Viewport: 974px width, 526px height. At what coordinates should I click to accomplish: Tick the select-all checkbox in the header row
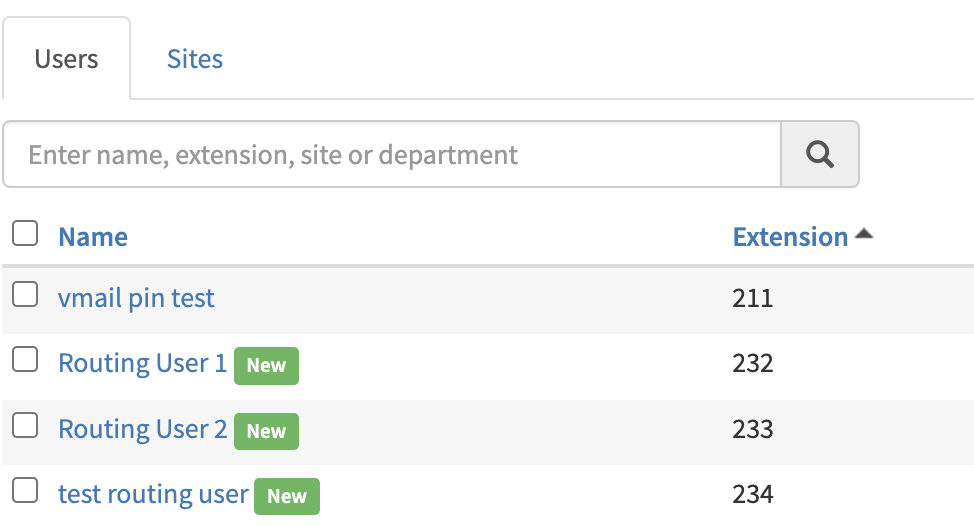25,234
